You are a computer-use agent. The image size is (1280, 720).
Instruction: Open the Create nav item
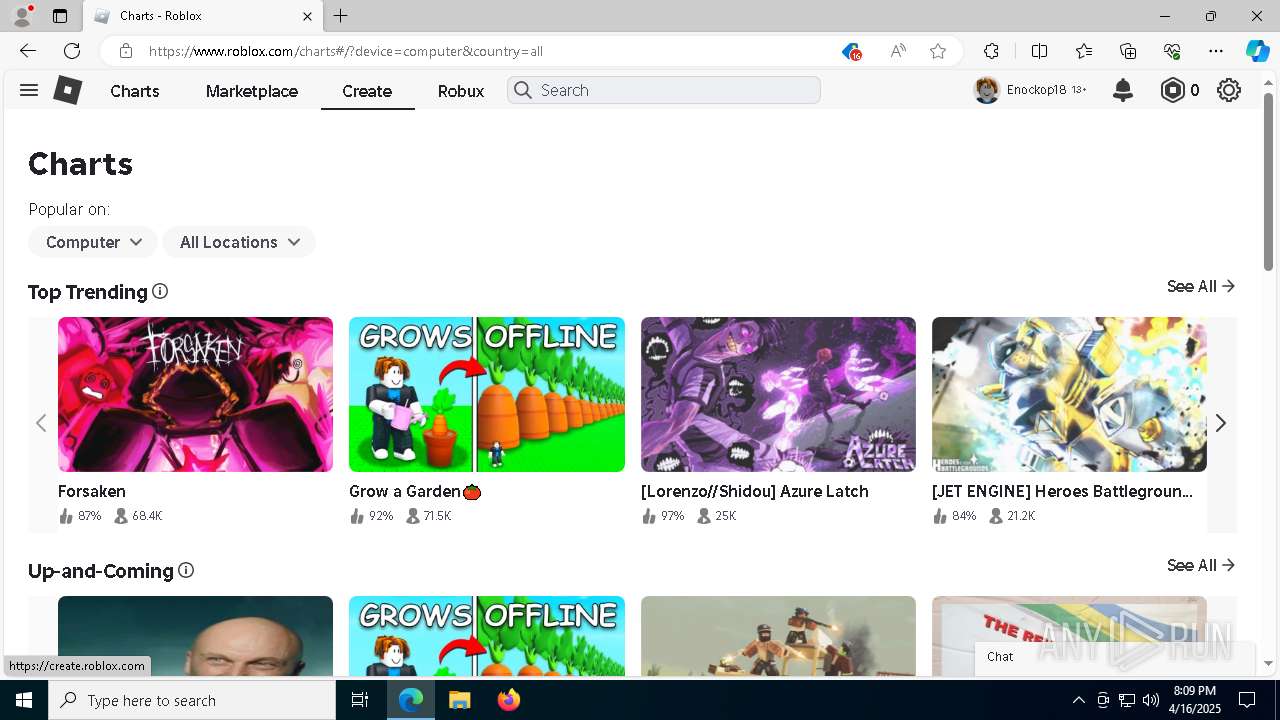[367, 91]
